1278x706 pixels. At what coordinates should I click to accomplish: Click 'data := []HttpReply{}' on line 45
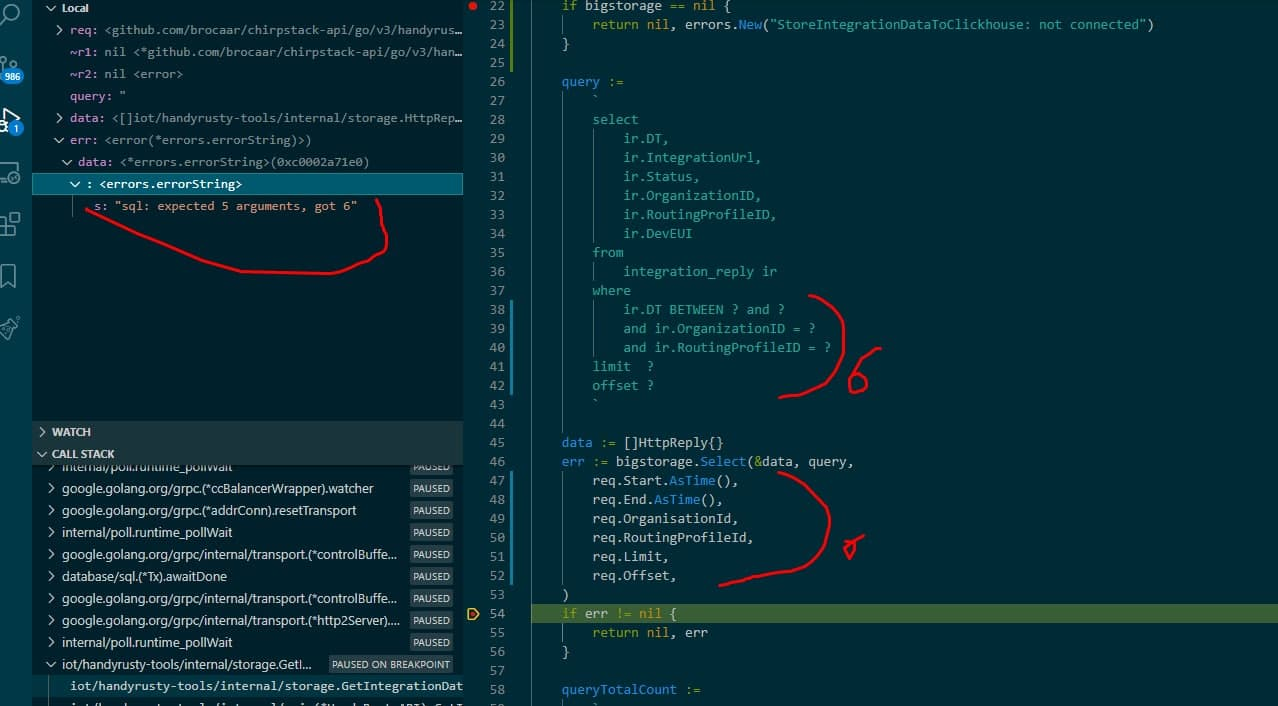coord(642,442)
